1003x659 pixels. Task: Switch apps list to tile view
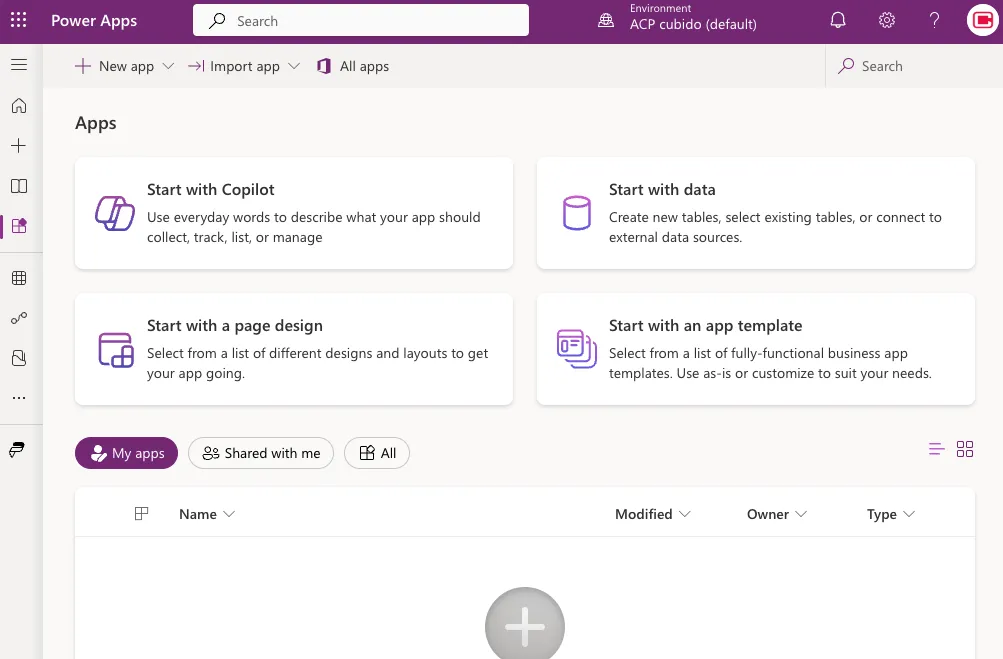tap(965, 449)
